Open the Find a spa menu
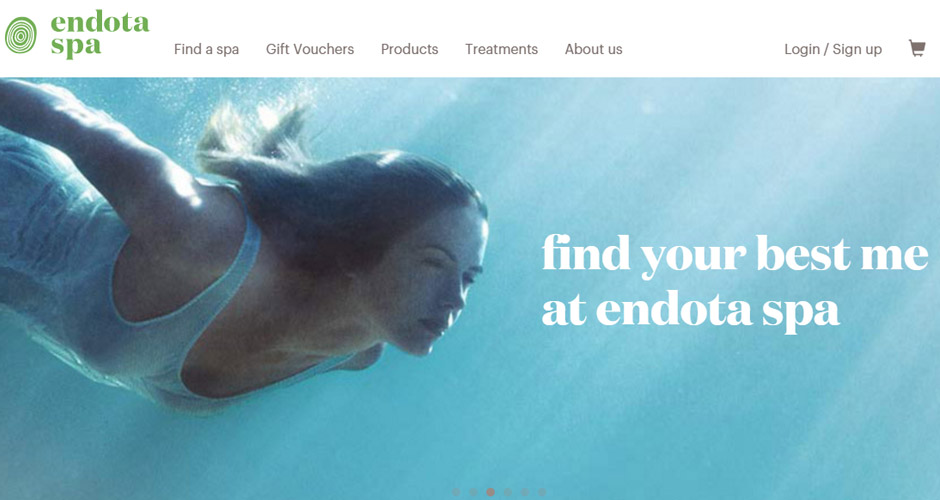Screen dimensions: 940x500 click(x=206, y=49)
